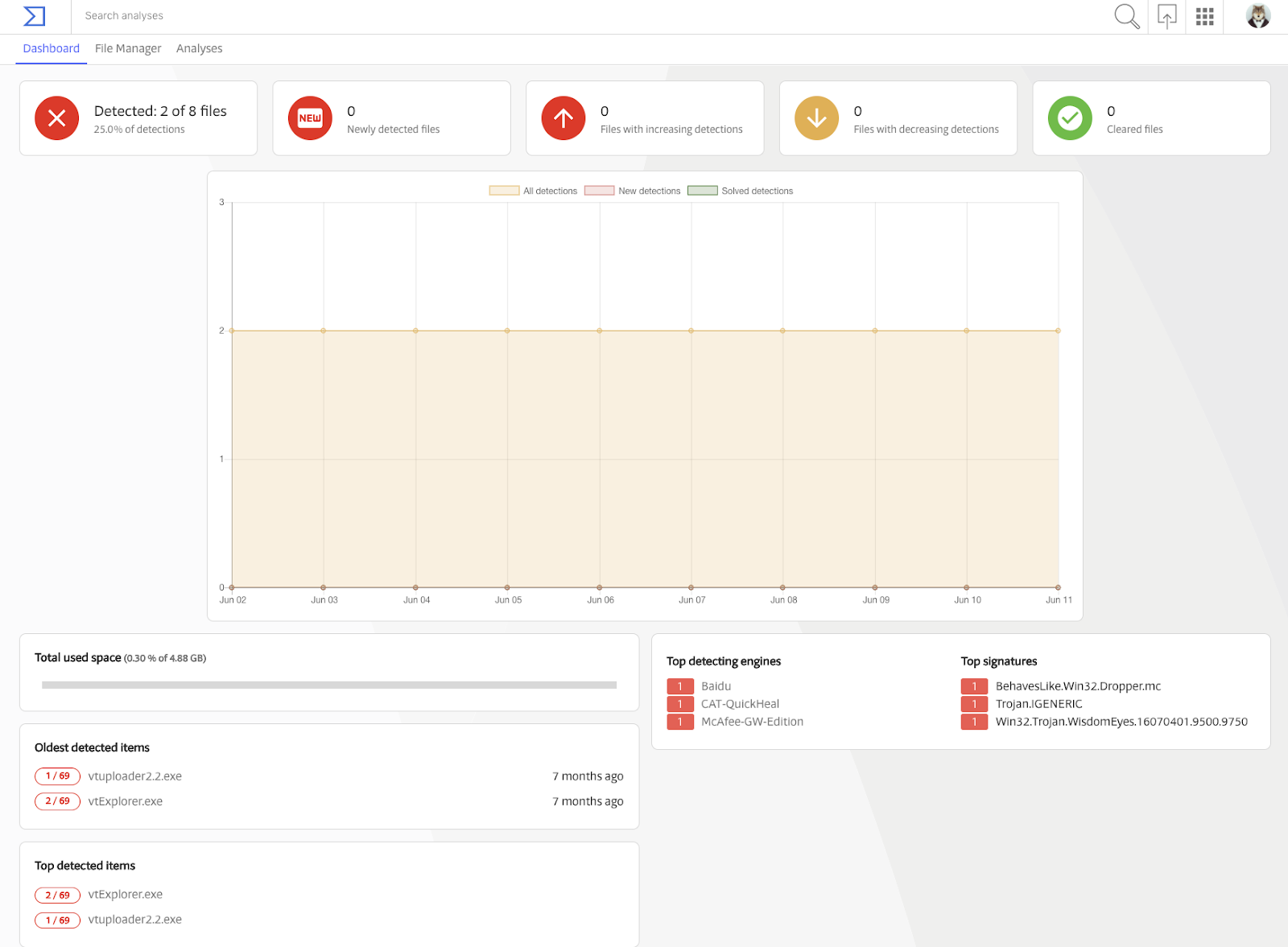Click the decreasing detections down-arrow icon
Image resolution: width=1288 pixels, height=947 pixels.
point(817,118)
